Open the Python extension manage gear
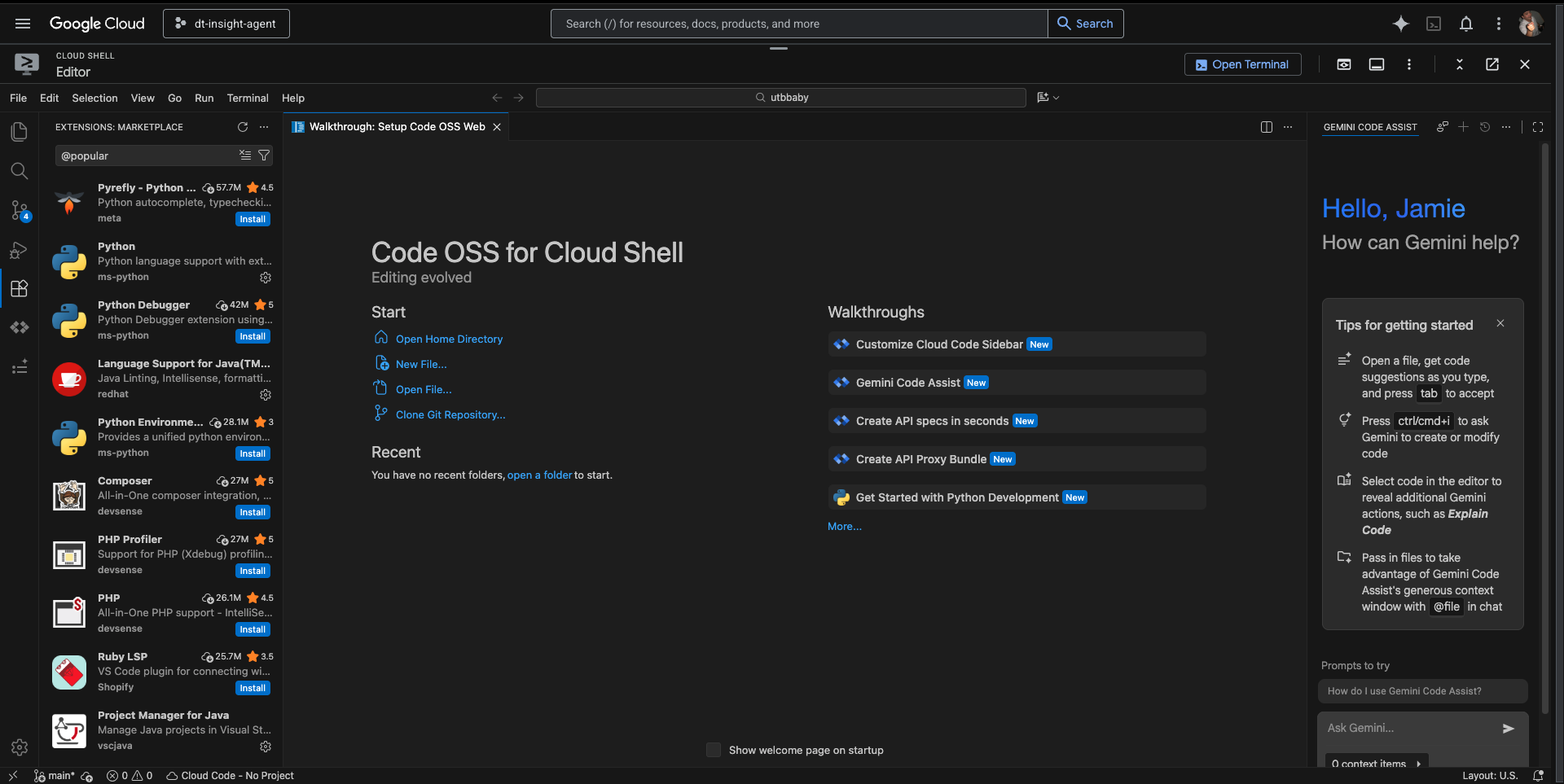The height and width of the screenshot is (784, 1564). tap(266, 278)
